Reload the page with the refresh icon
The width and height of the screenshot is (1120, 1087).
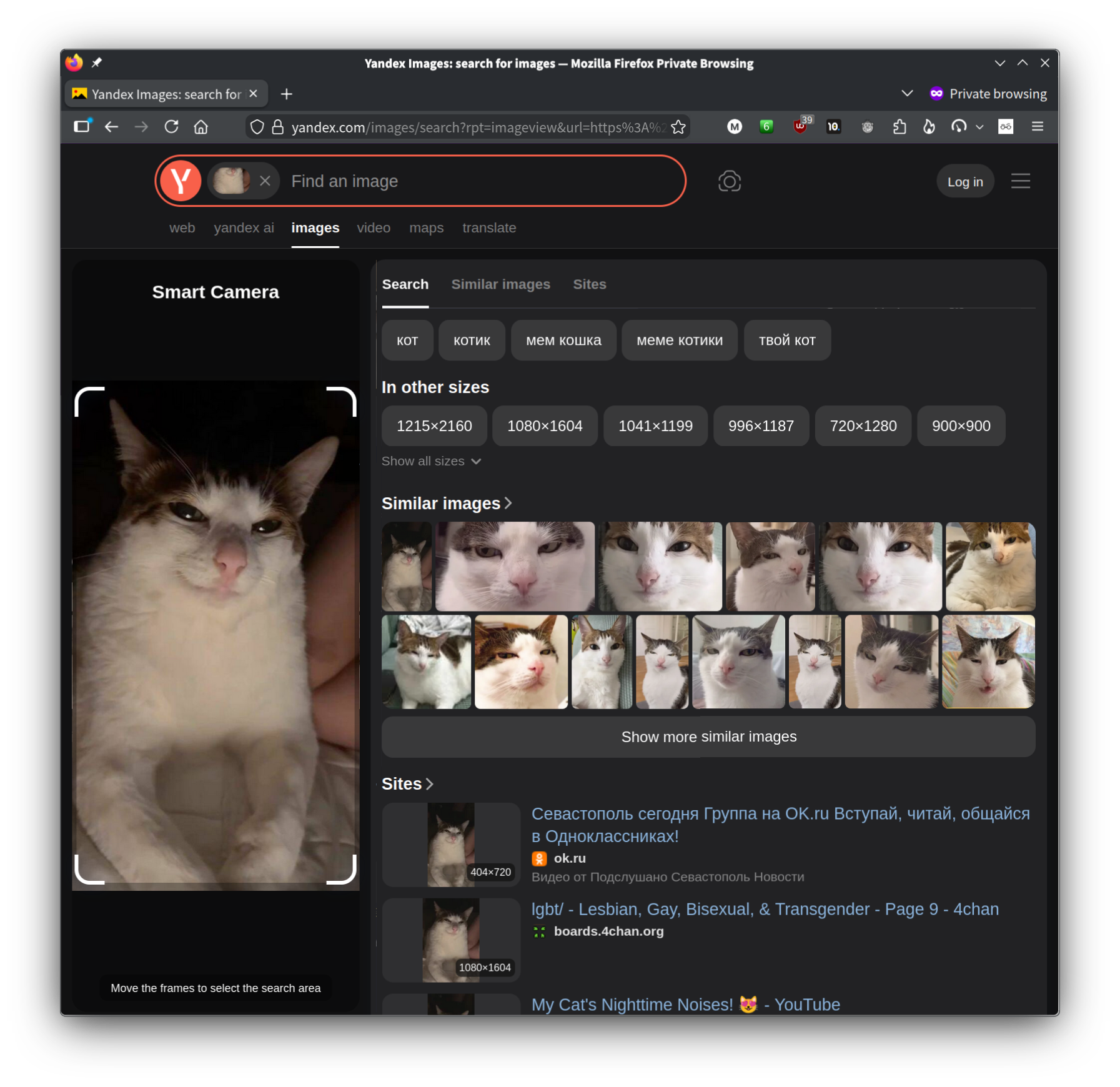(171, 127)
